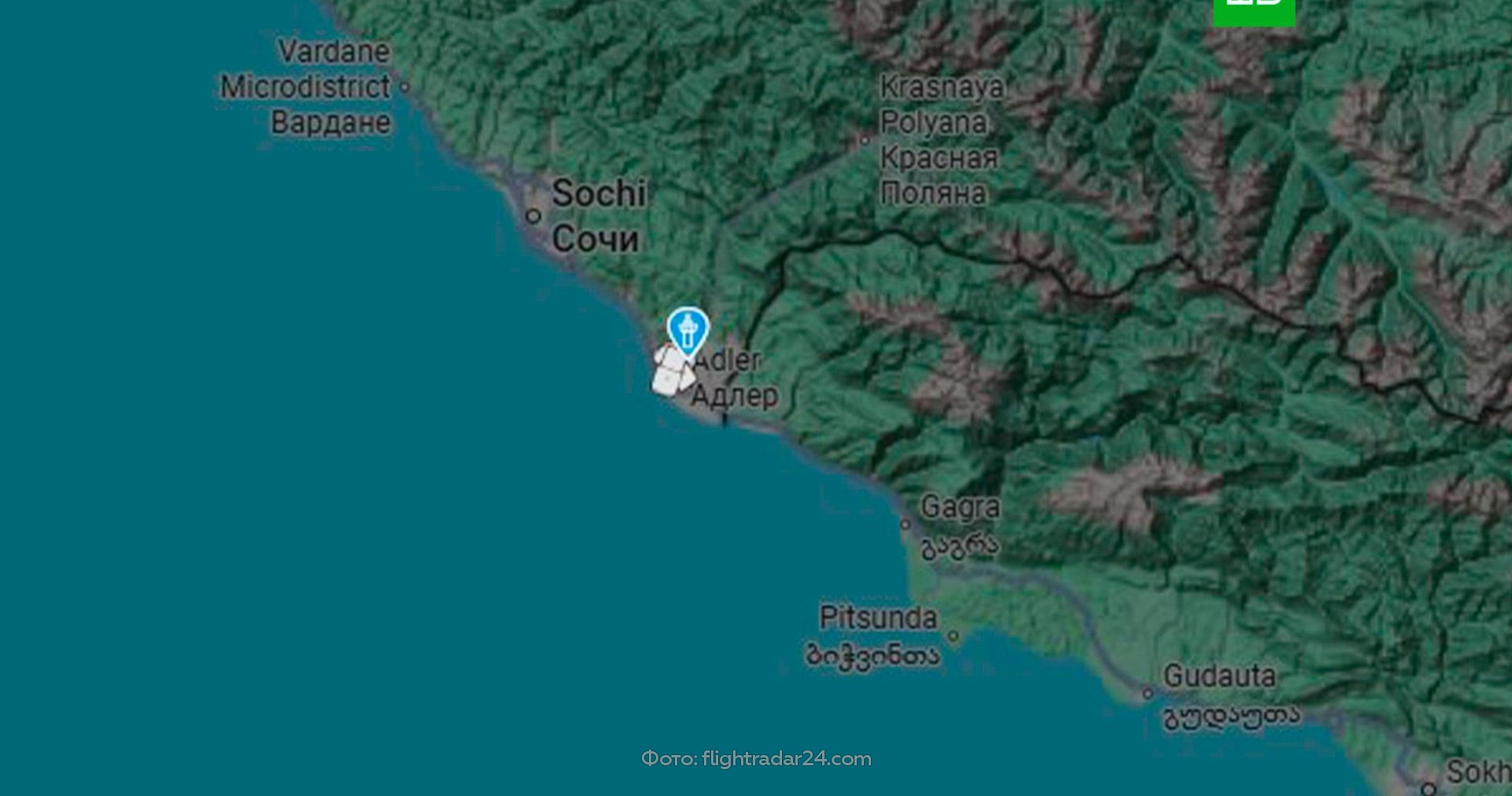
Task: Click the Pitsunda town dot marker
Action: tap(953, 635)
